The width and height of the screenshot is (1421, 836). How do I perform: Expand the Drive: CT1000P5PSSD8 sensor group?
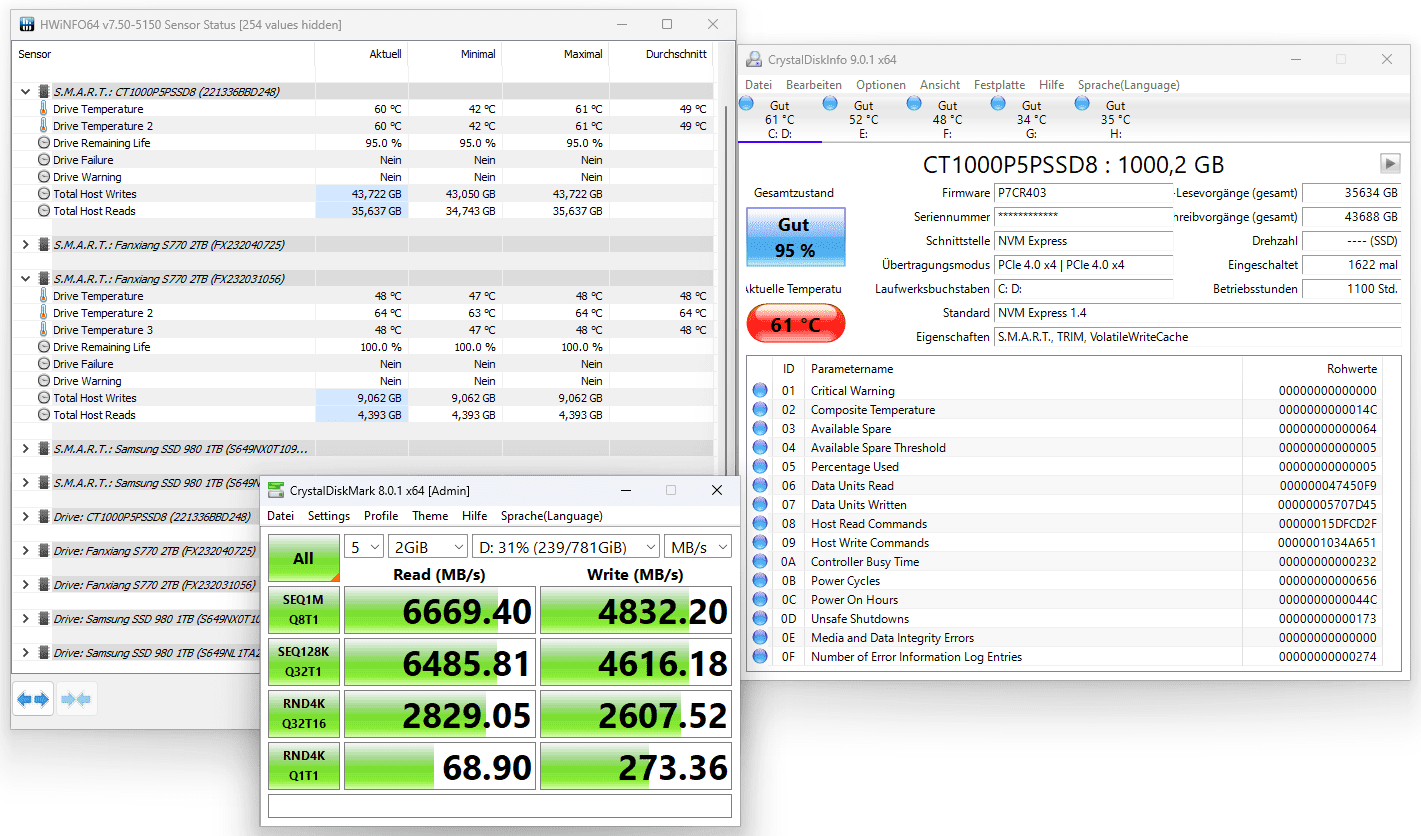pos(25,517)
